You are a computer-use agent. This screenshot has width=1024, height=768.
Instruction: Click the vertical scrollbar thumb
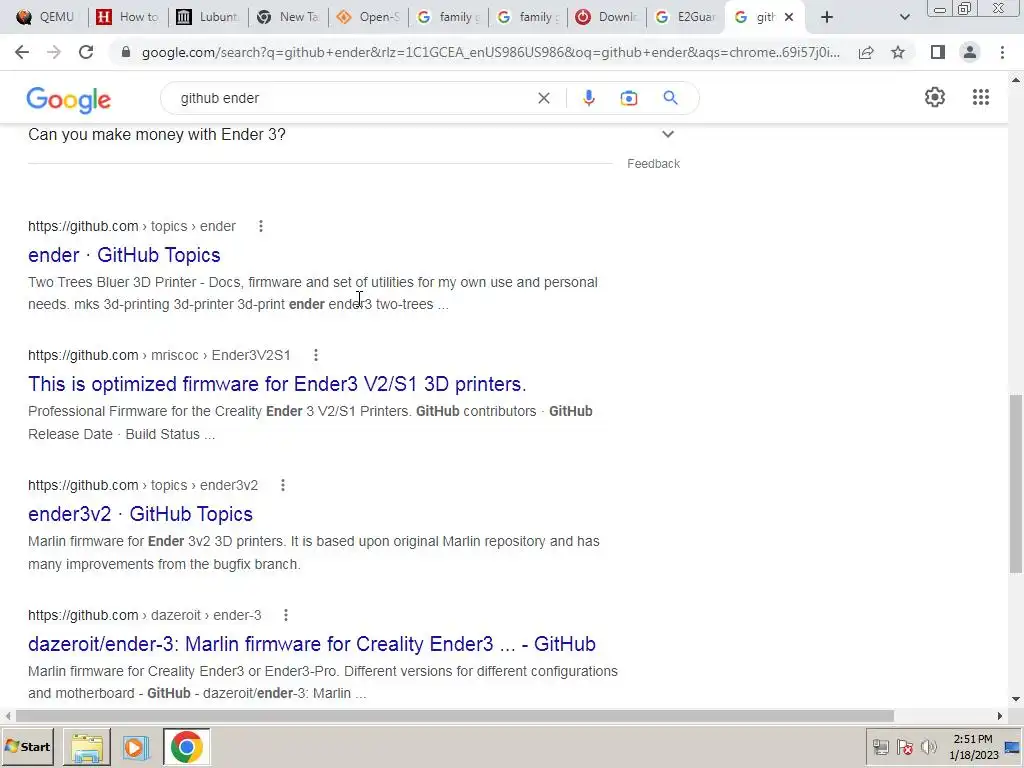click(x=1016, y=483)
